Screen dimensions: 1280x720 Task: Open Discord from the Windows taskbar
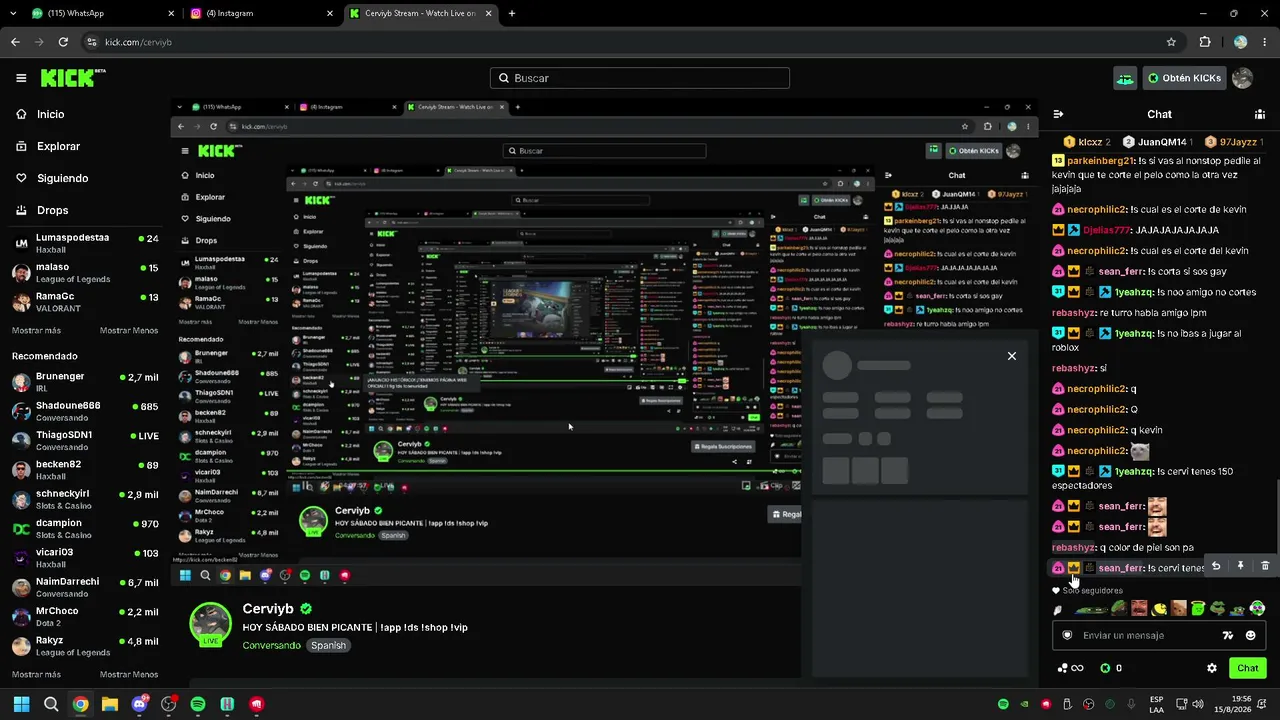pyautogui.click(x=139, y=704)
